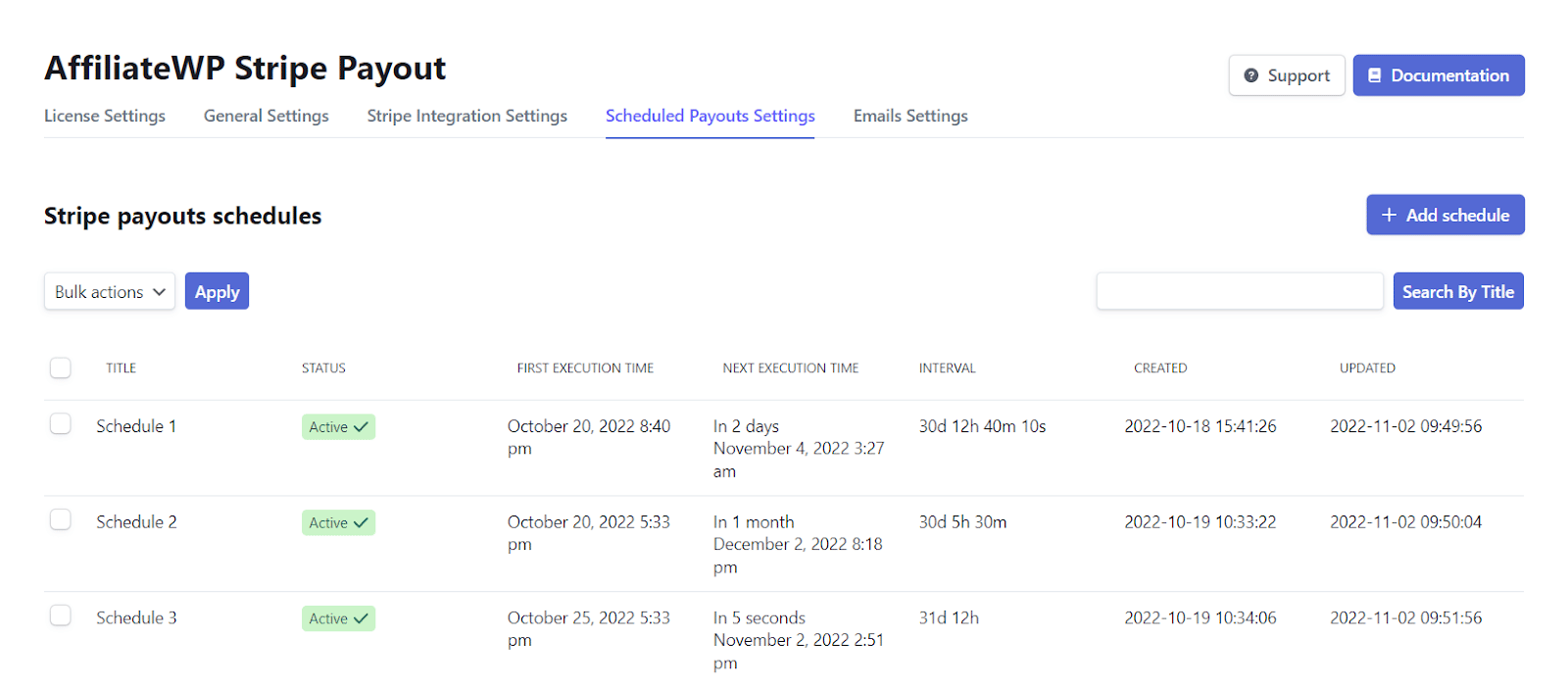Click the Documentation book icon
Viewport: 1568px width, 687px height.
(1375, 75)
